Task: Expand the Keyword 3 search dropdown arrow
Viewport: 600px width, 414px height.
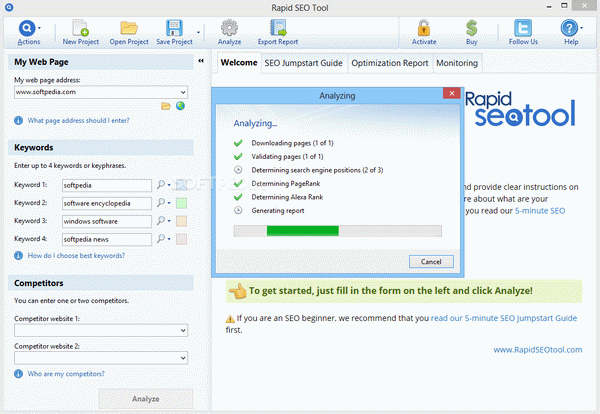Action: (x=169, y=221)
